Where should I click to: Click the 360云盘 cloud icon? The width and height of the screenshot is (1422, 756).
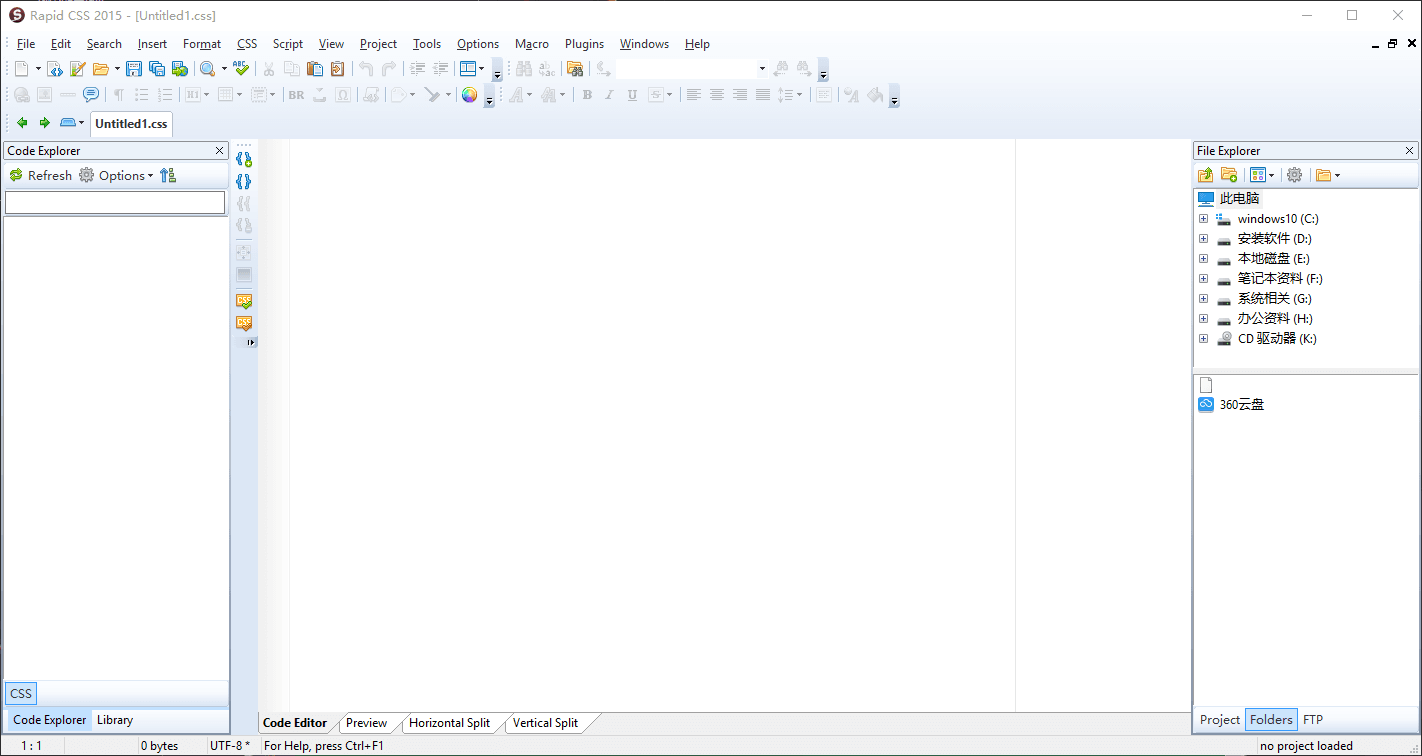click(x=1206, y=405)
